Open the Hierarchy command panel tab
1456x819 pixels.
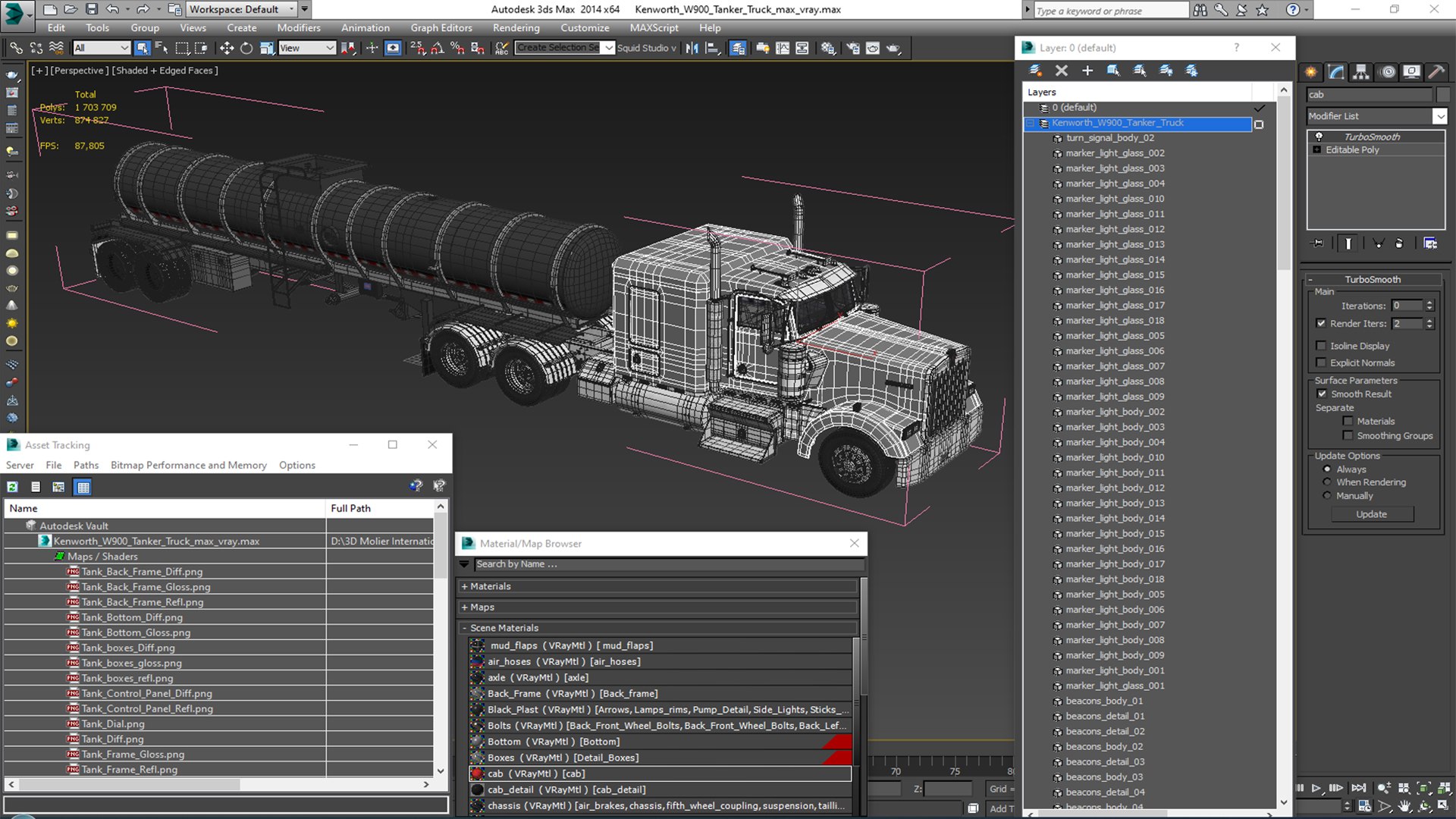point(1361,72)
